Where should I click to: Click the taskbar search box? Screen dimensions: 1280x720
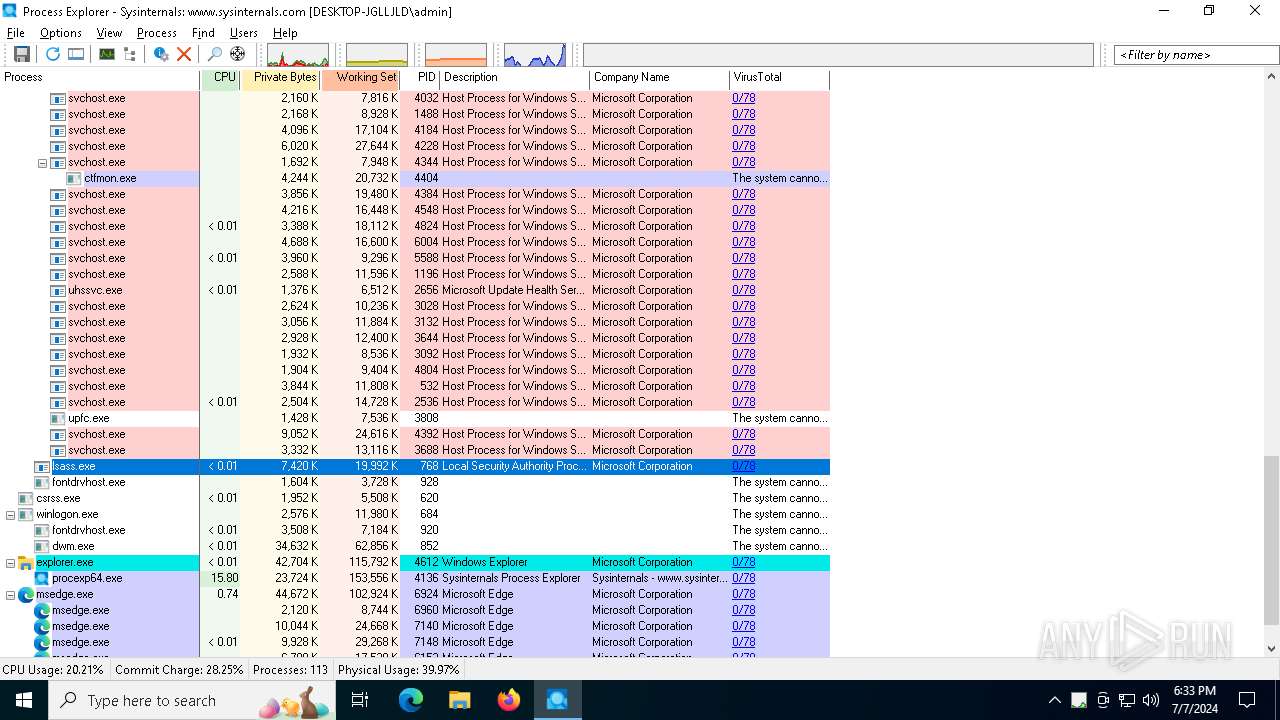coord(193,700)
